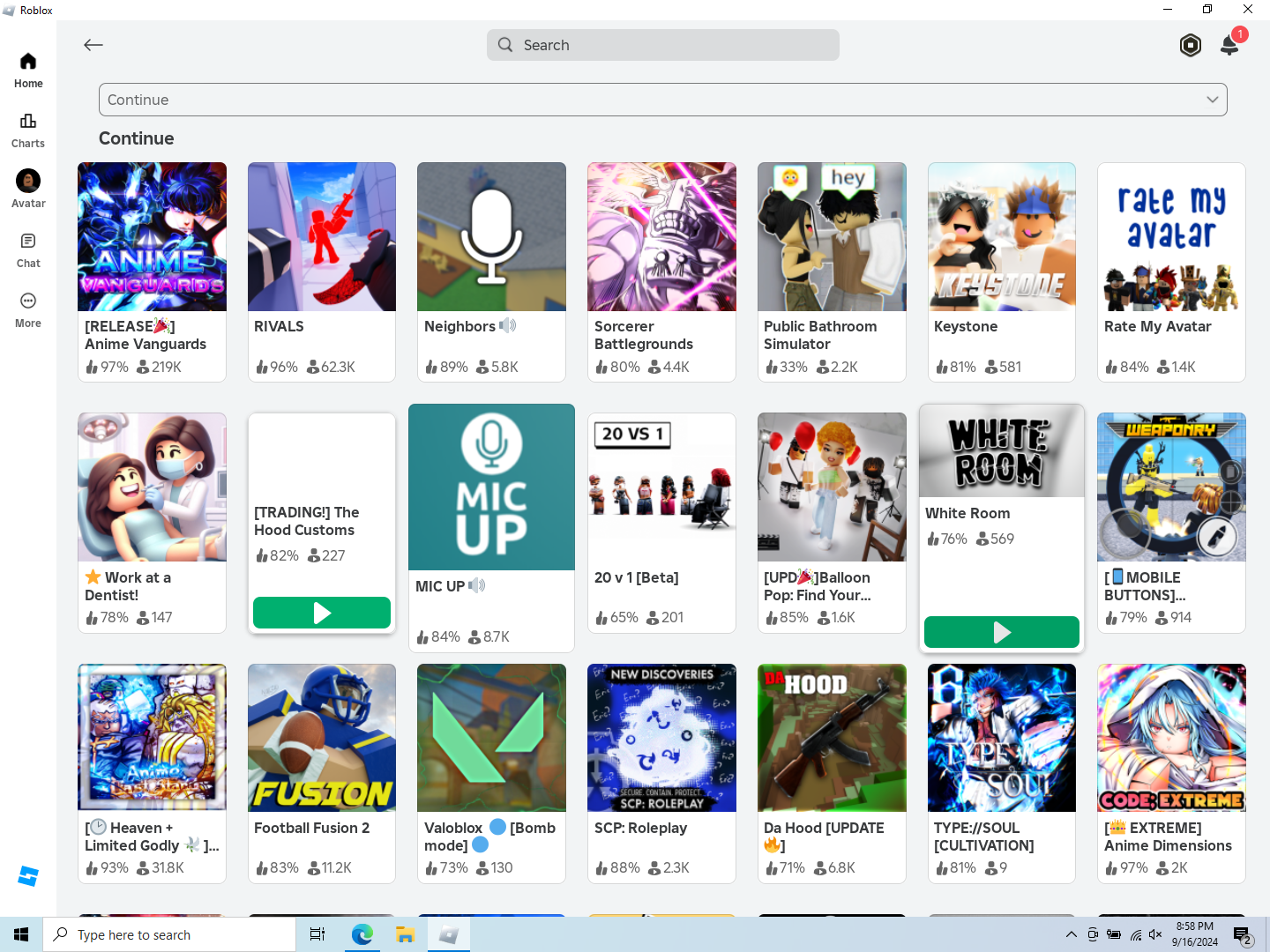Screen dimensions: 1270x952
Task: Click the Roblox Studio logo in sidebar
Action: (x=28, y=876)
